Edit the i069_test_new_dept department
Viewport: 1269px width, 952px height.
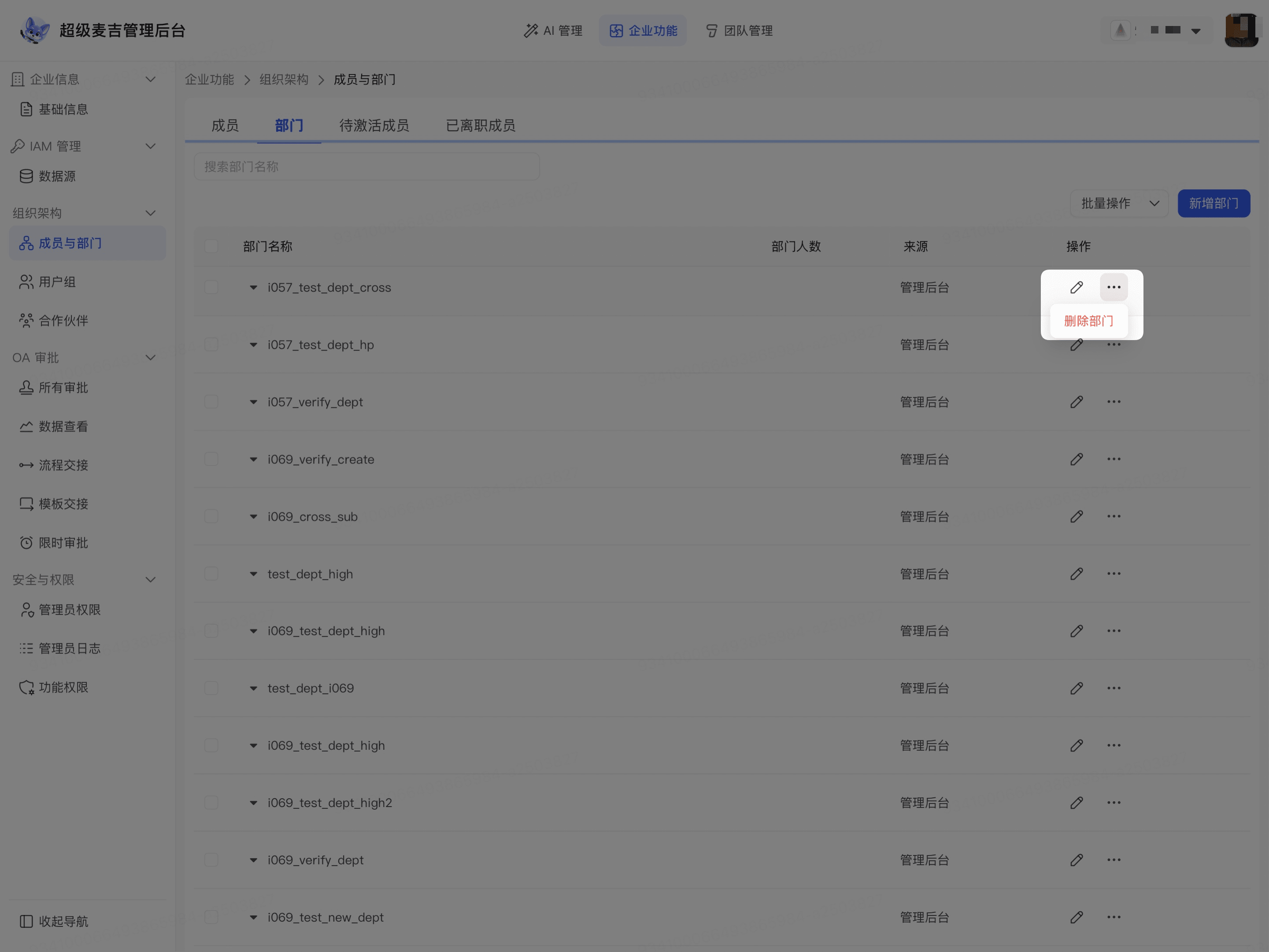tap(1076, 917)
